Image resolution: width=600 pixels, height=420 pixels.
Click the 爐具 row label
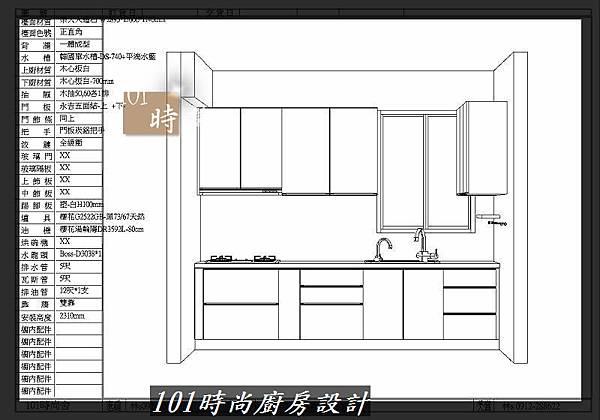coord(37,218)
